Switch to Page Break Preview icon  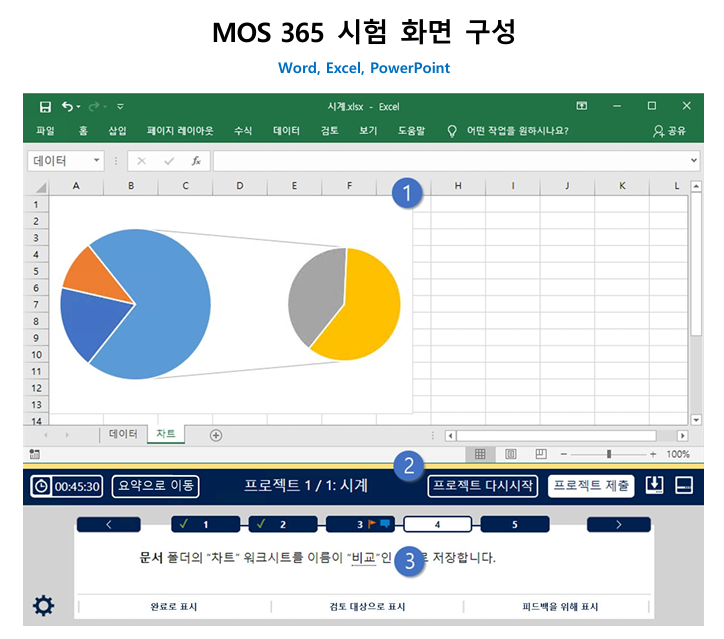(541, 454)
